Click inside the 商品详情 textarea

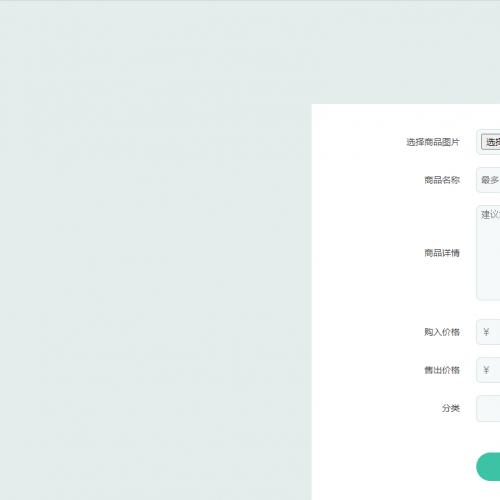click(488, 253)
